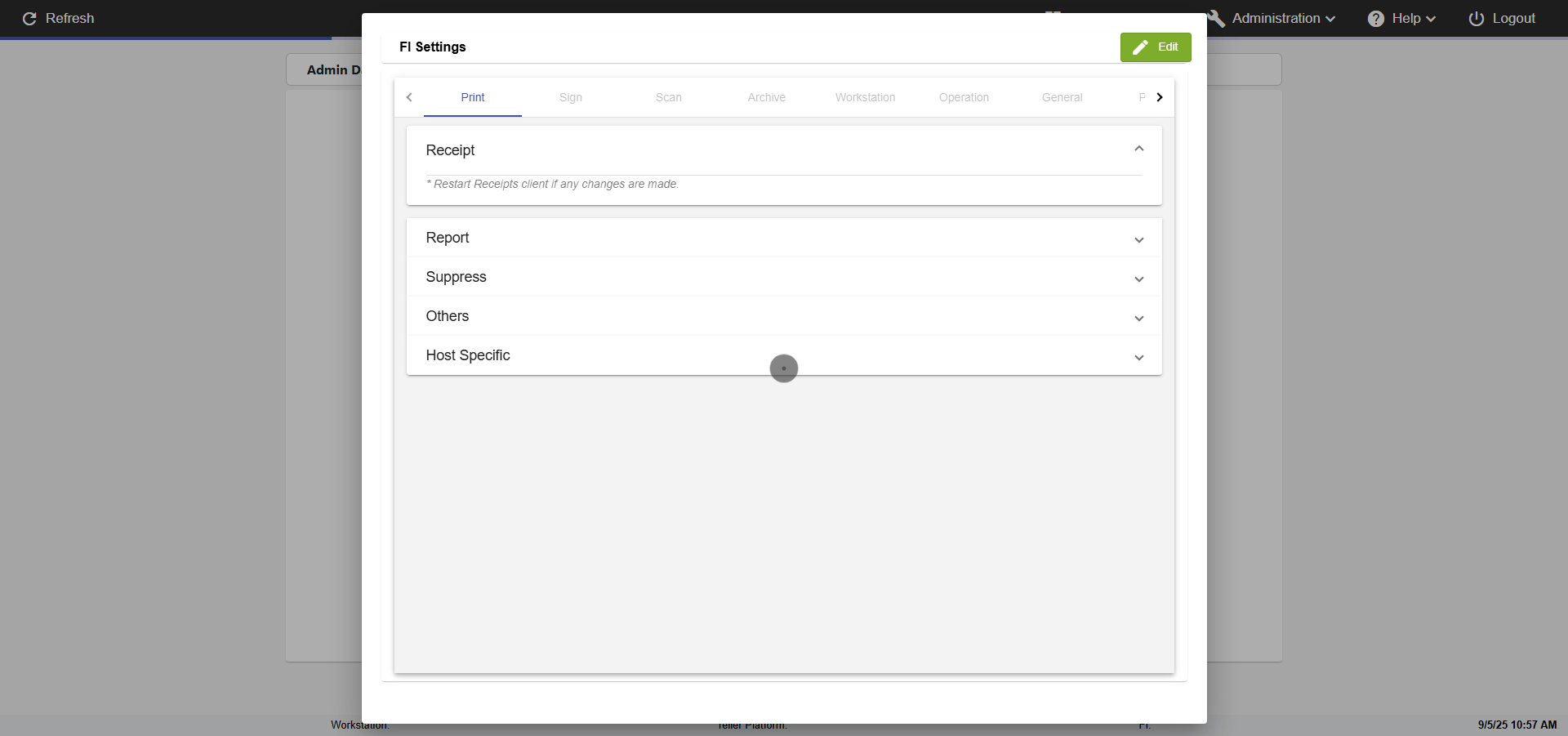The image size is (1568, 736).
Task: Click the Logout power icon
Action: point(1477,19)
